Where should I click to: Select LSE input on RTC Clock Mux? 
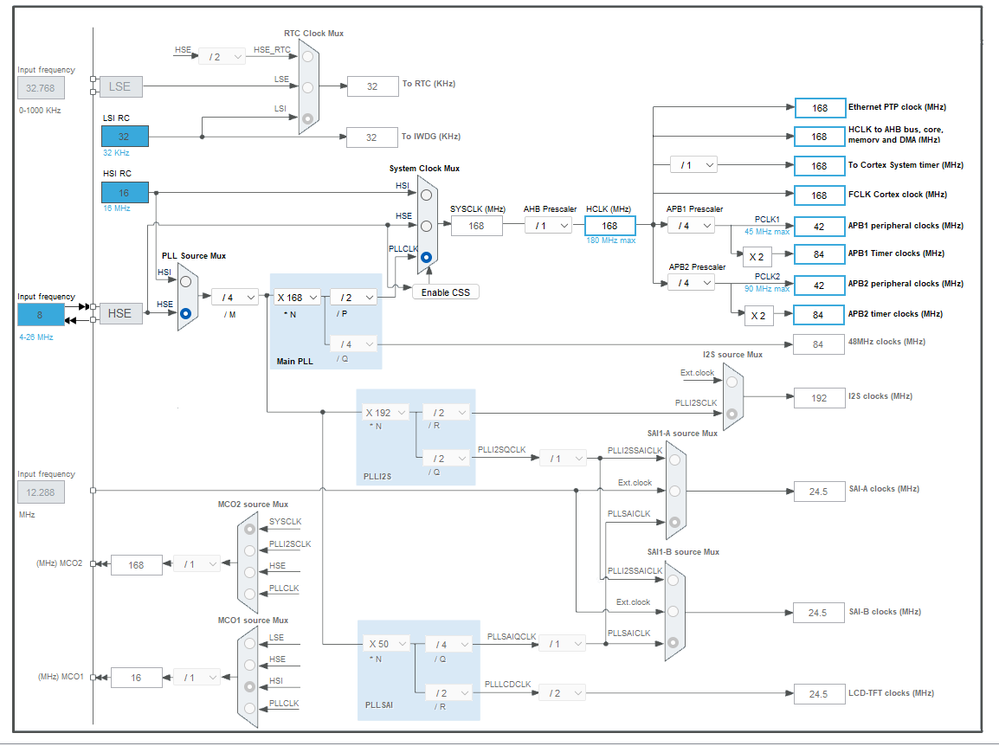pyautogui.click(x=308, y=87)
